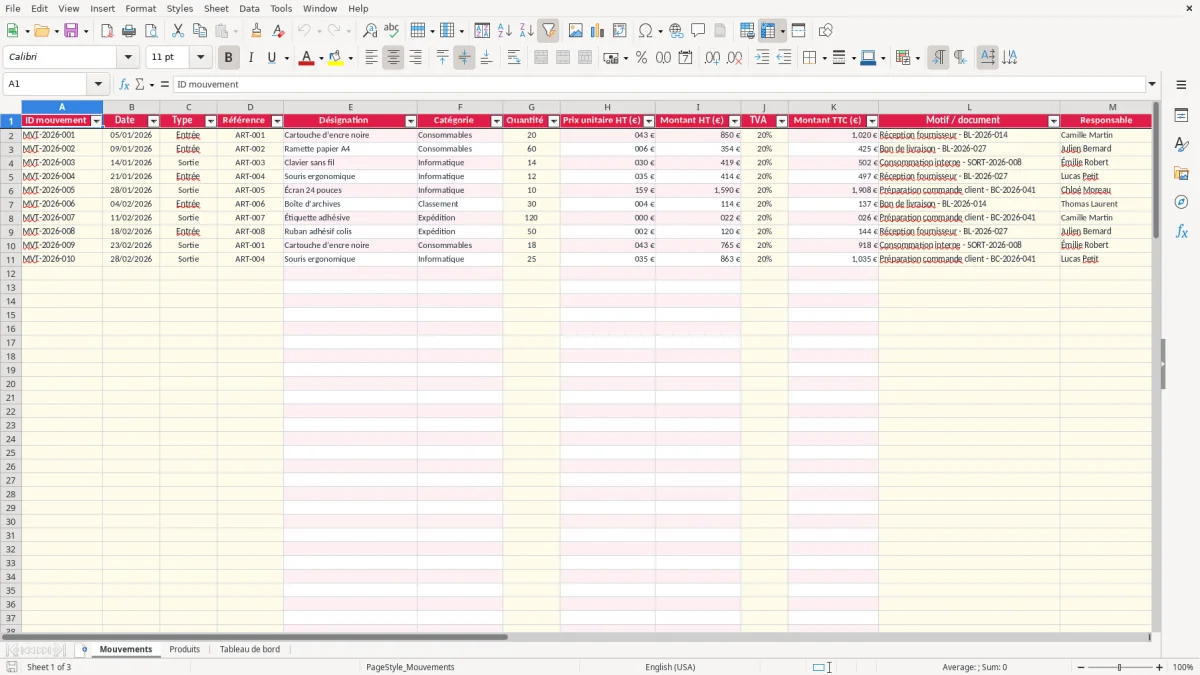Click the Add Decimal Place icon
This screenshot has width=1200, height=675.
coord(712,58)
